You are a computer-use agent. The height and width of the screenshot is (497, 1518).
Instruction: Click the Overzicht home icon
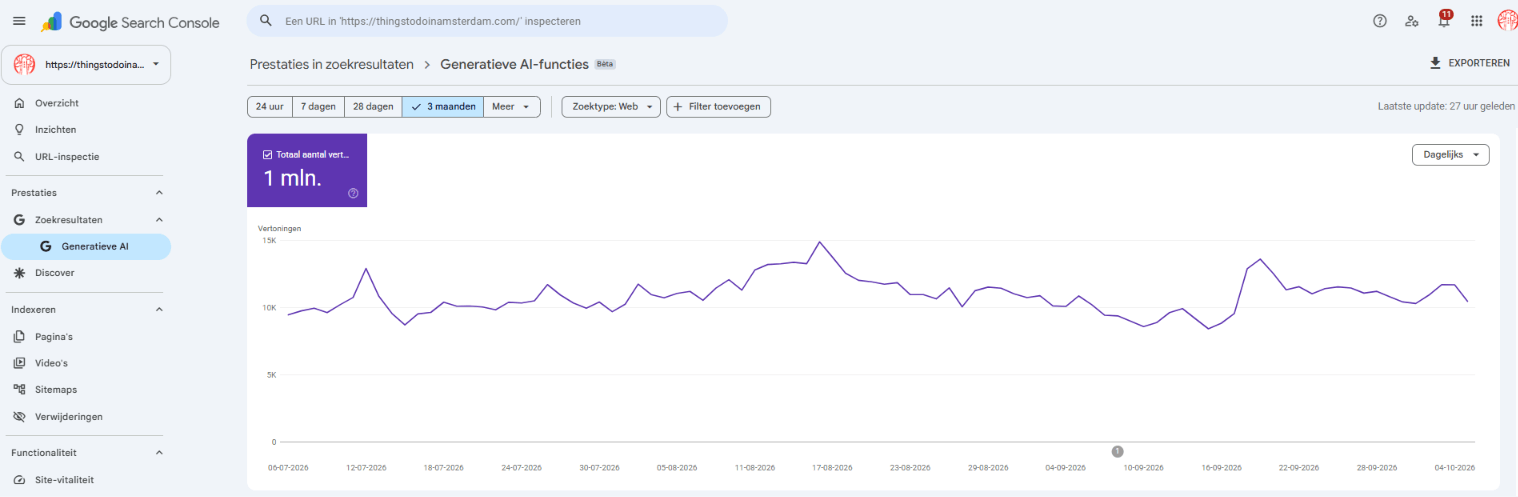pyautogui.click(x=19, y=103)
